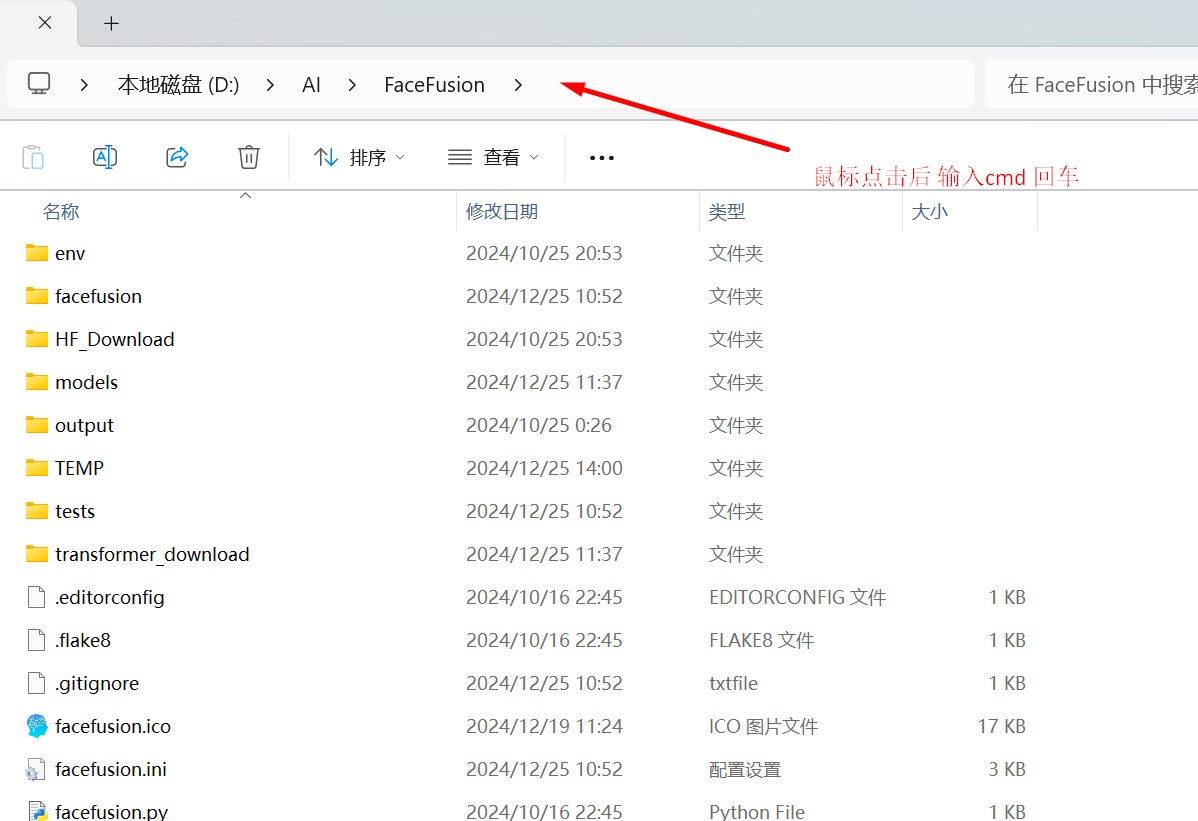
Task: Click the type cell ICO 图片文件
Action: (763, 726)
